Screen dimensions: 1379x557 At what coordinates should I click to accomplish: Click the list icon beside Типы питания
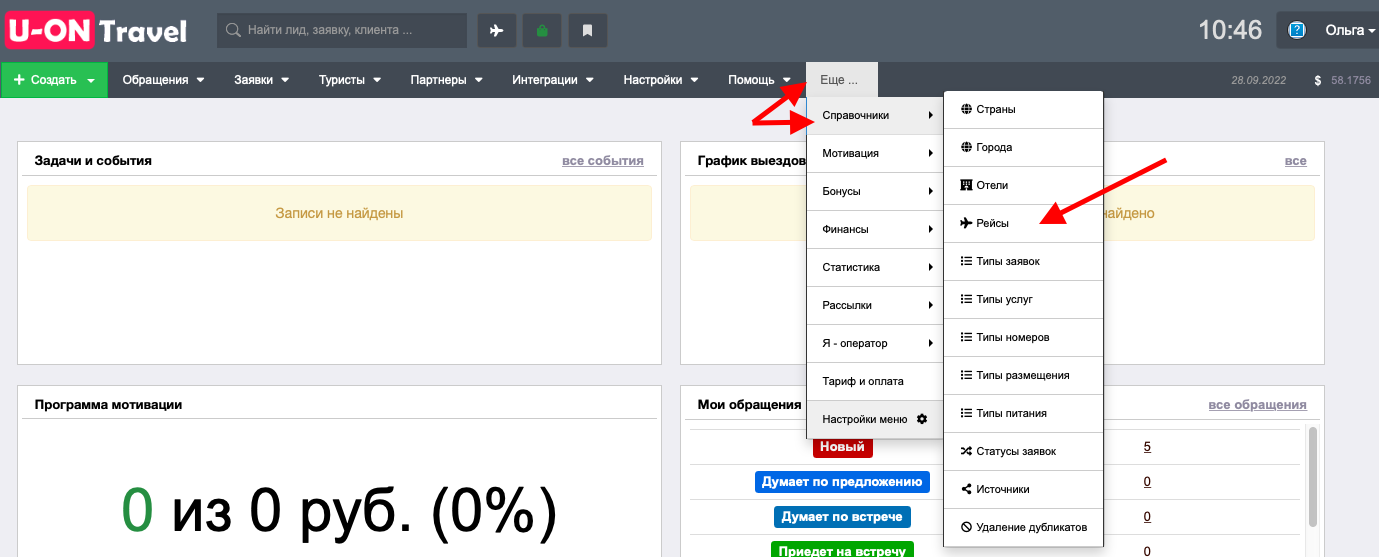[x=966, y=413]
